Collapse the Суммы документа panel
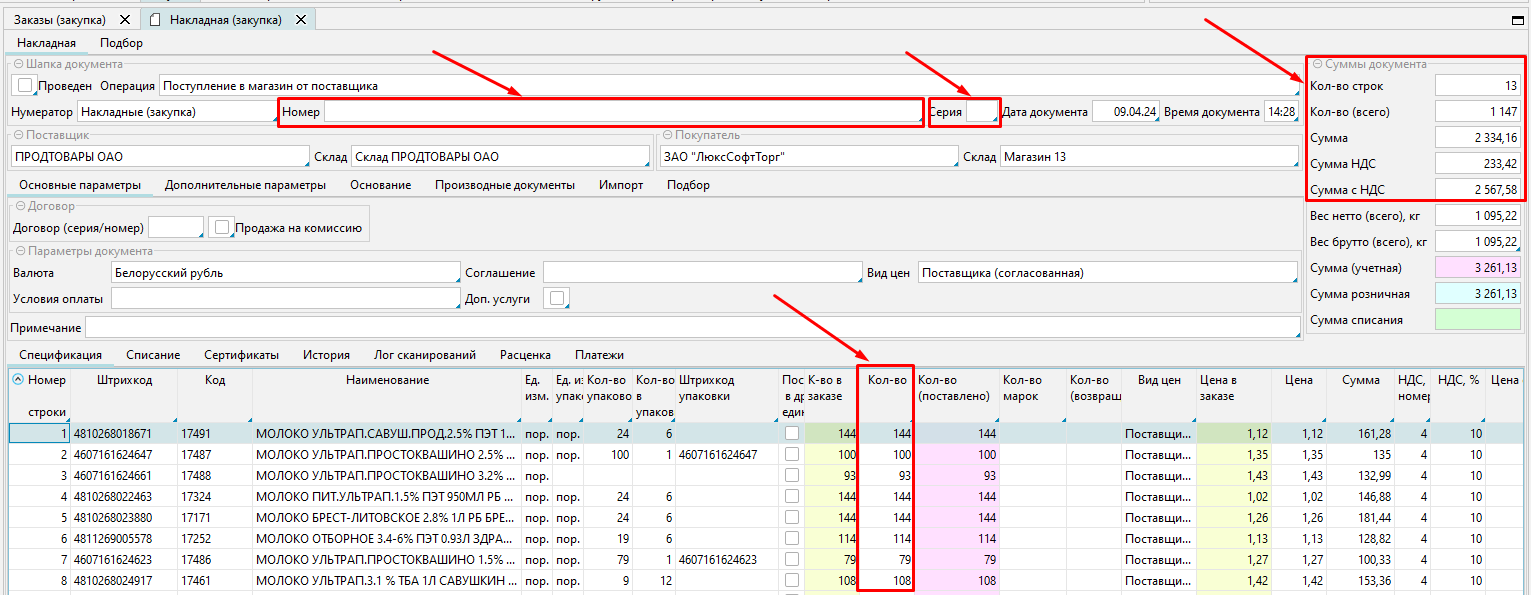The width and height of the screenshot is (1531, 595). 1317,64
